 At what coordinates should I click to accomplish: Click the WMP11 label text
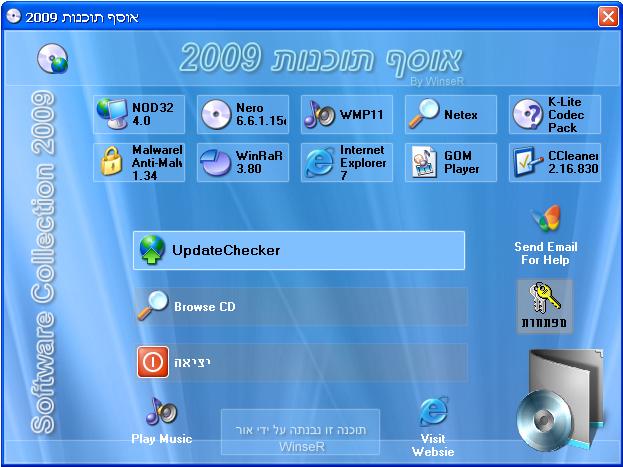tap(361, 115)
